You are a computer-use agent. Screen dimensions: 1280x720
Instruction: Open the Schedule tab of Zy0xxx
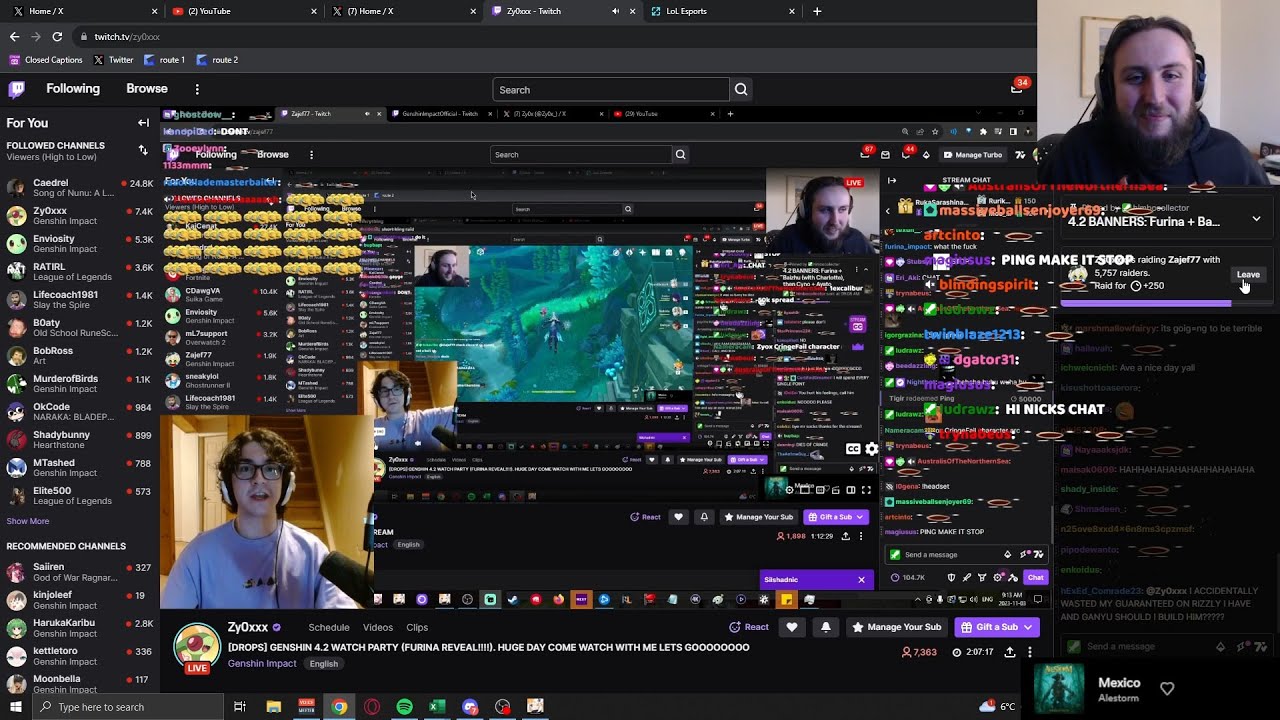[x=329, y=627]
